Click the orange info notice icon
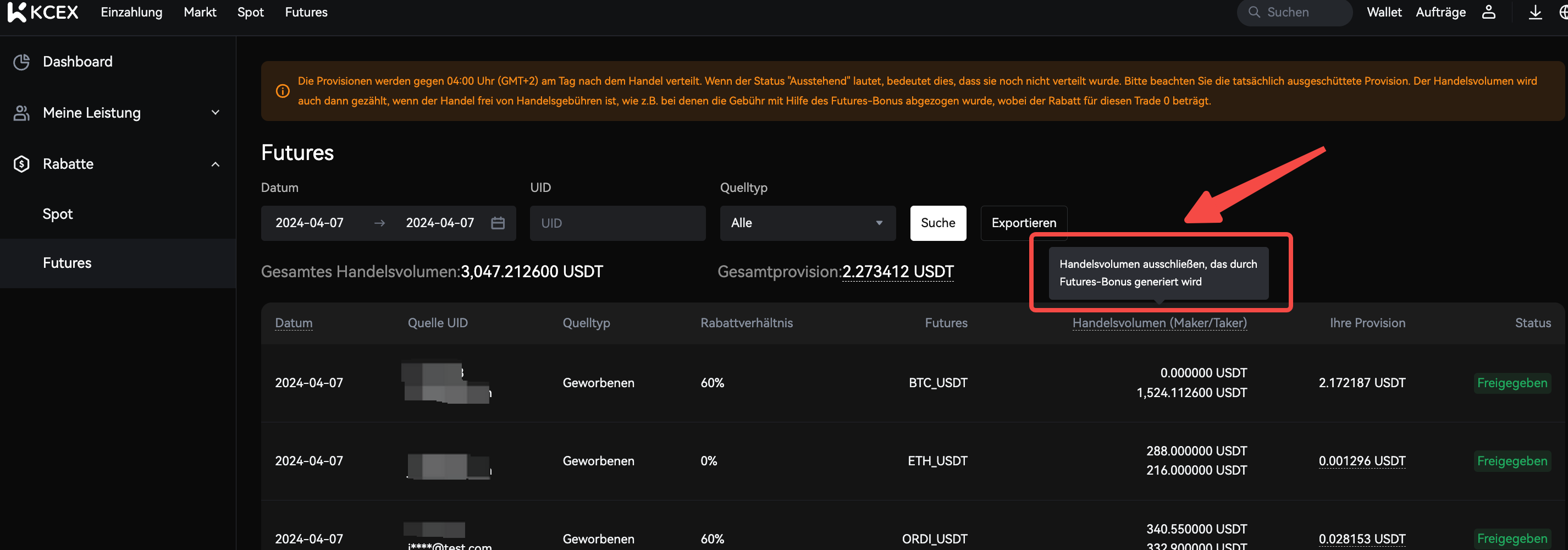The width and height of the screenshot is (1568, 550). tap(283, 91)
